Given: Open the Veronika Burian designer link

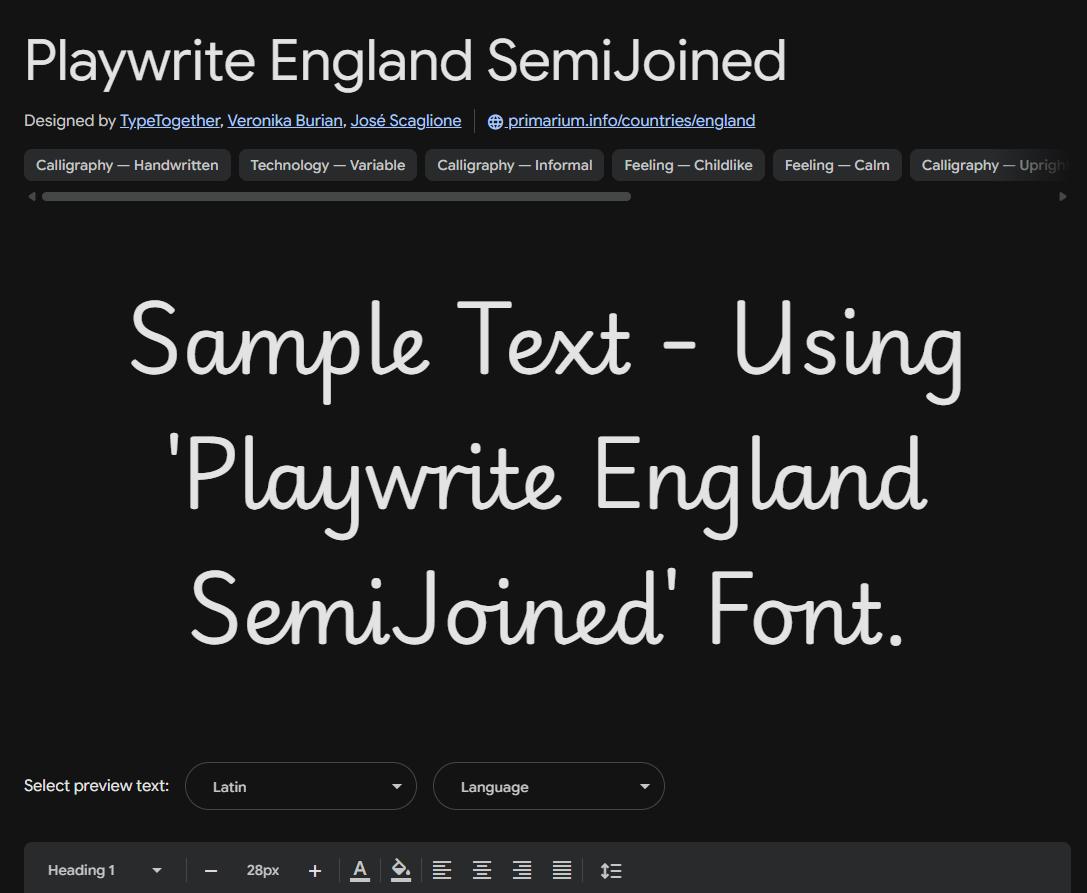Looking at the screenshot, I should coord(285,121).
